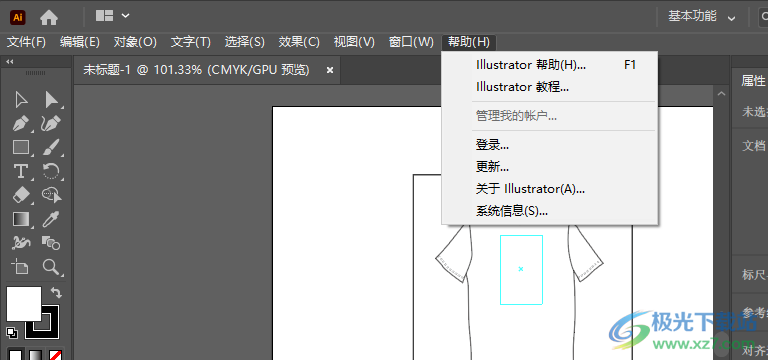
Task: Close the open 帮助(H) menu
Action: coord(469,42)
